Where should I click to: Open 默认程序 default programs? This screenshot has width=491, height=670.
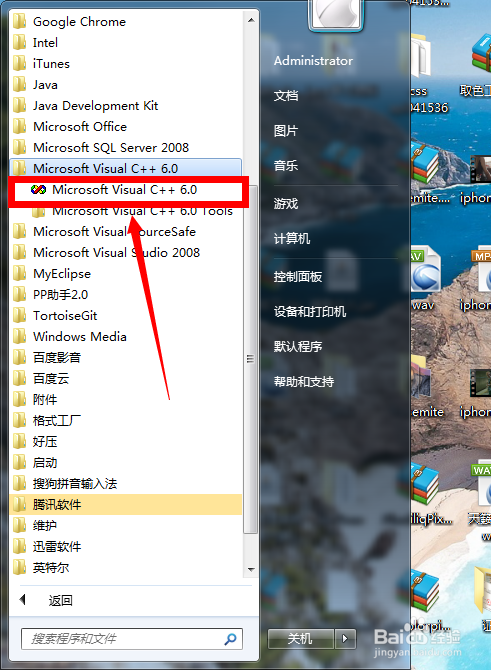pos(298,346)
